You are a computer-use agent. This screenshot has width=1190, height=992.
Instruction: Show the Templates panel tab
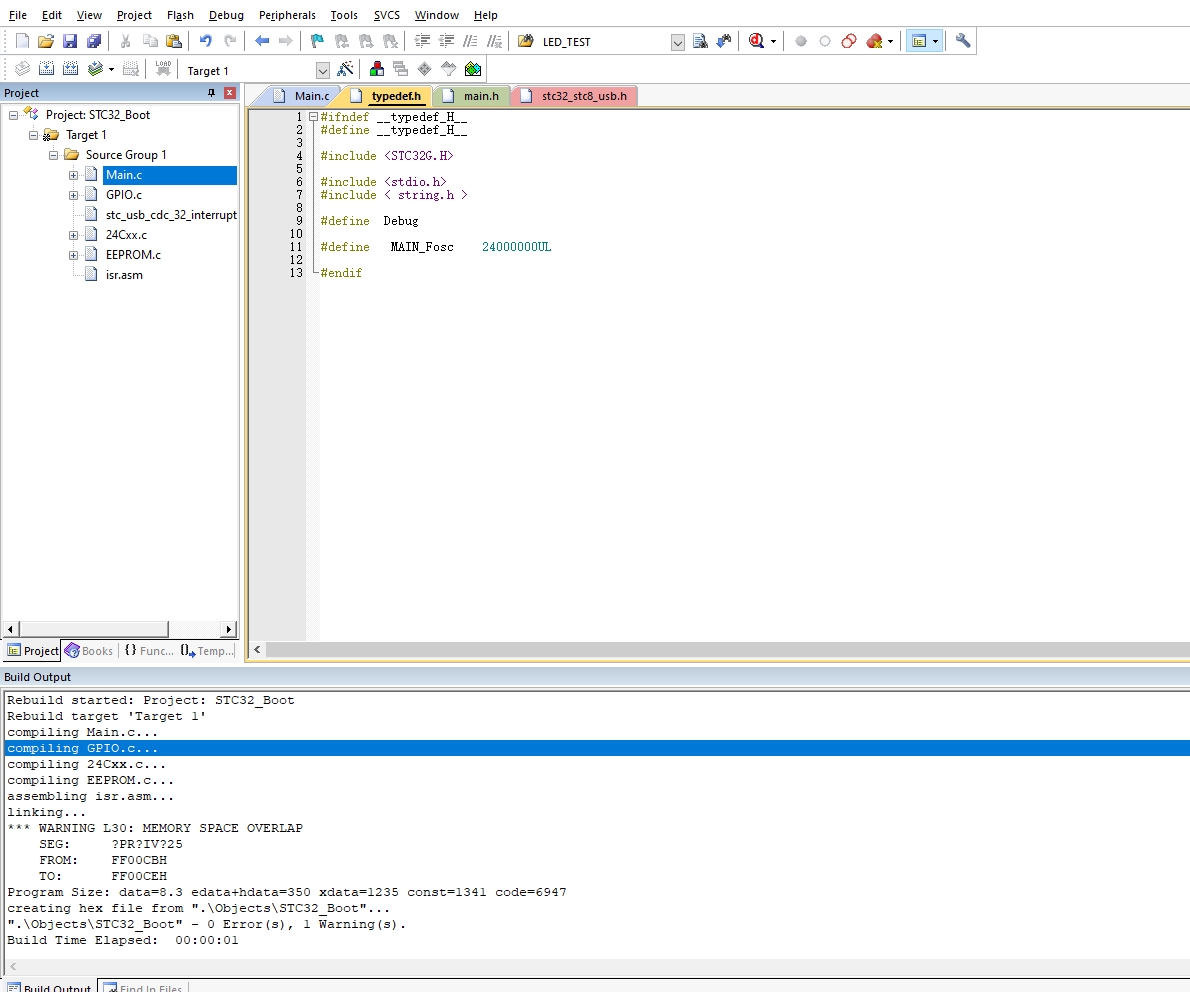point(207,650)
